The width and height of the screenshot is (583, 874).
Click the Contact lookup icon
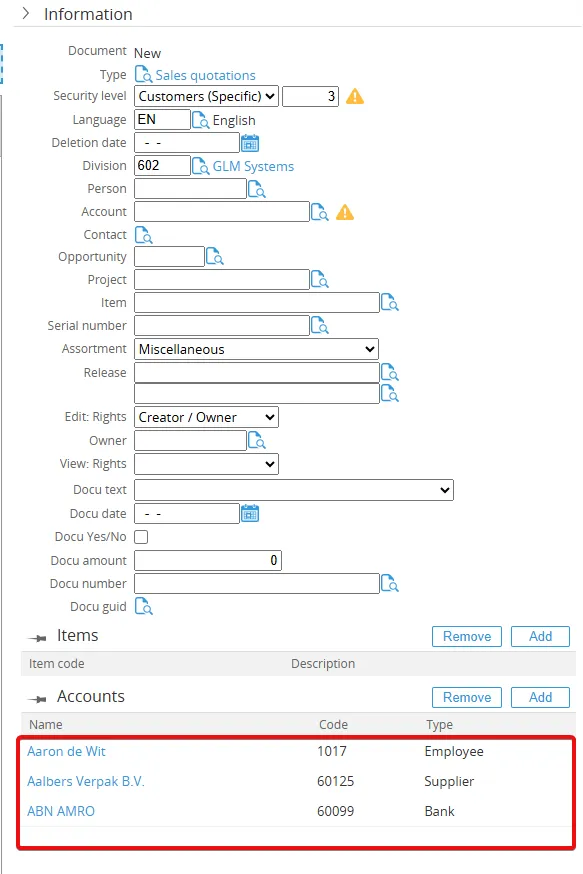(x=144, y=235)
